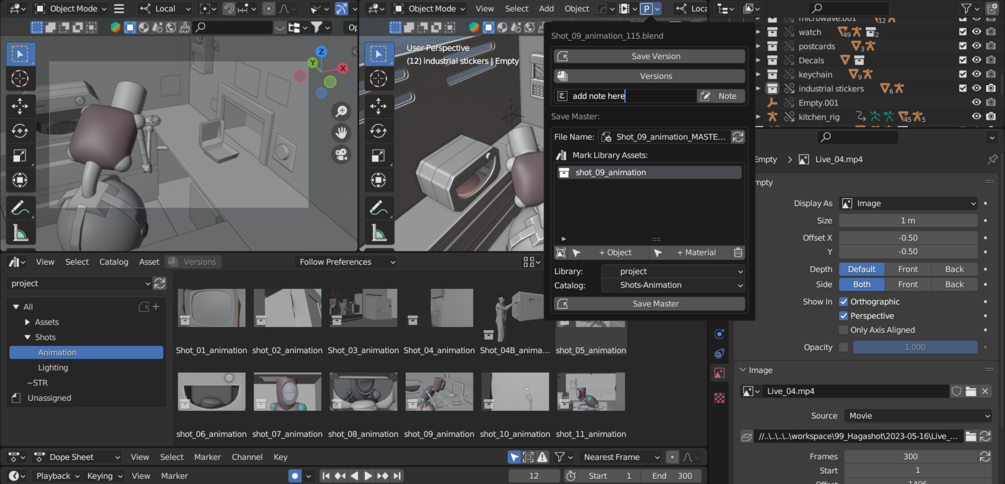This screenshot has height=484, width=1005.
Task: Select the Move tool in right viewport
Action: coord(379,107)
